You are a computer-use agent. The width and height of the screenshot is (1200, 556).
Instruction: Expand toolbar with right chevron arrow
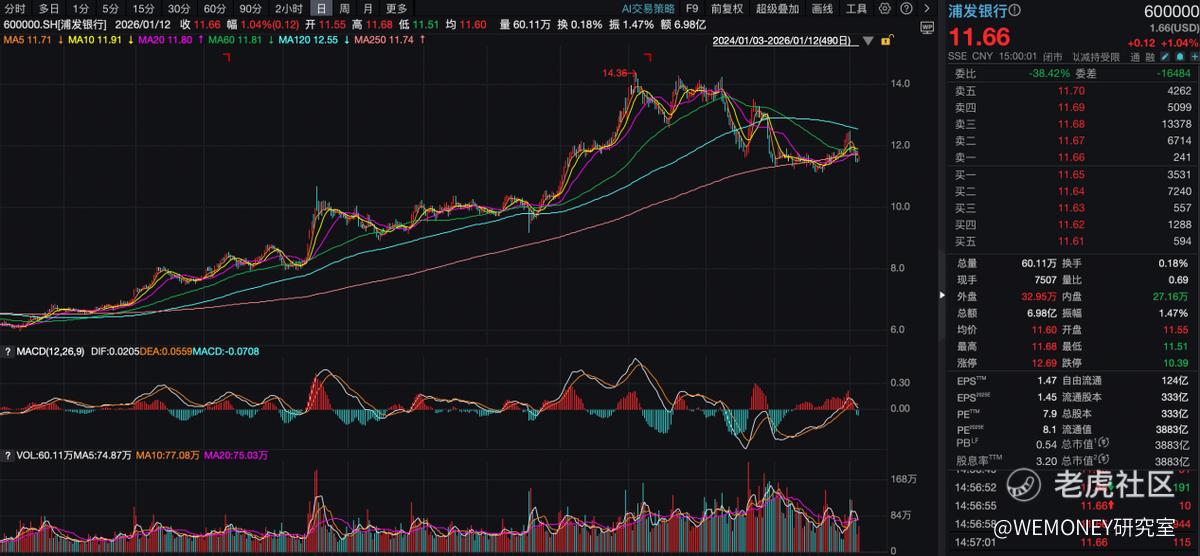point(927,8)
